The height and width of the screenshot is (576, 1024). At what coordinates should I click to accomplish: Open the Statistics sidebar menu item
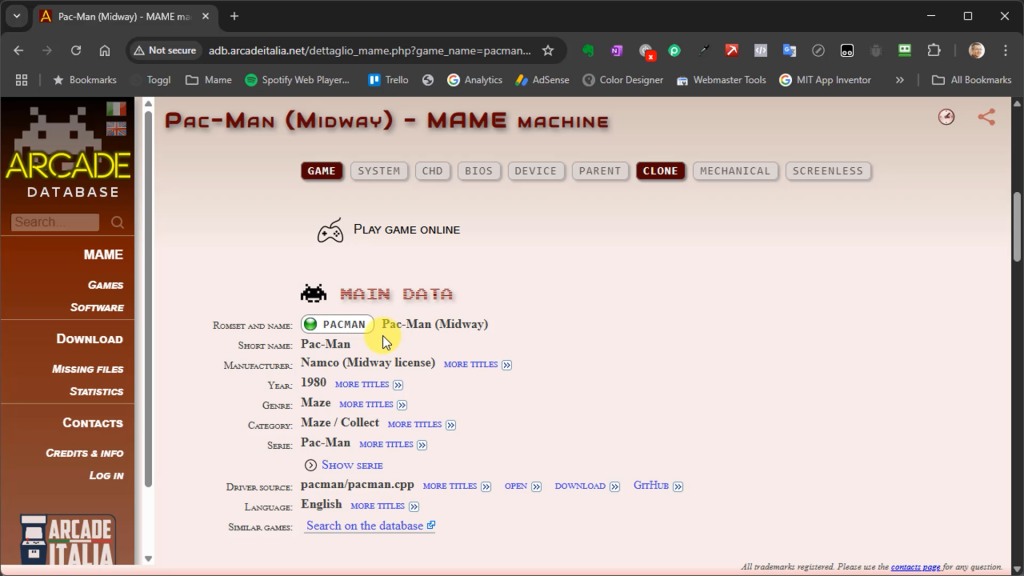click(96, 392)
